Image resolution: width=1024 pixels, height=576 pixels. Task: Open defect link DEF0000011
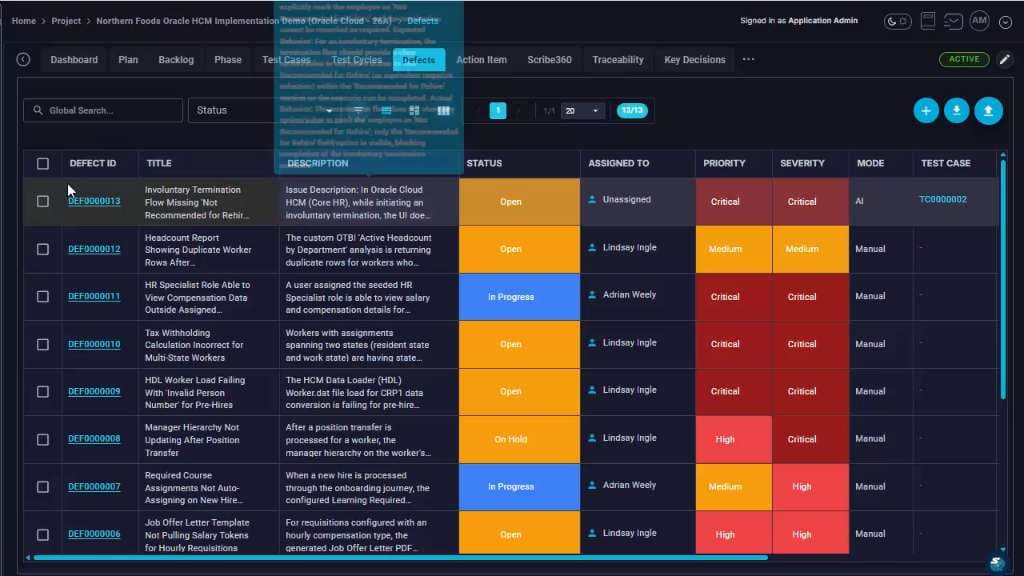[x=94, y=296]
